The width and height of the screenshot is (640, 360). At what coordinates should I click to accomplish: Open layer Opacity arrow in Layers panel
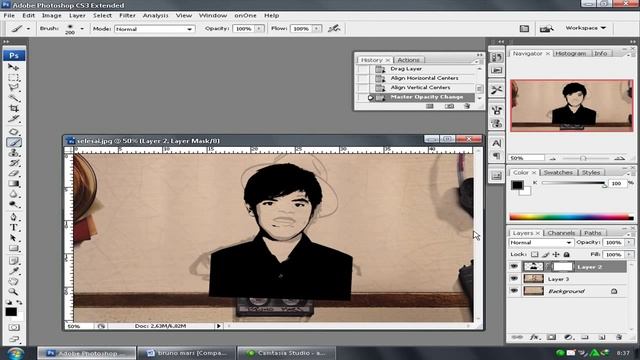(629, 242)
